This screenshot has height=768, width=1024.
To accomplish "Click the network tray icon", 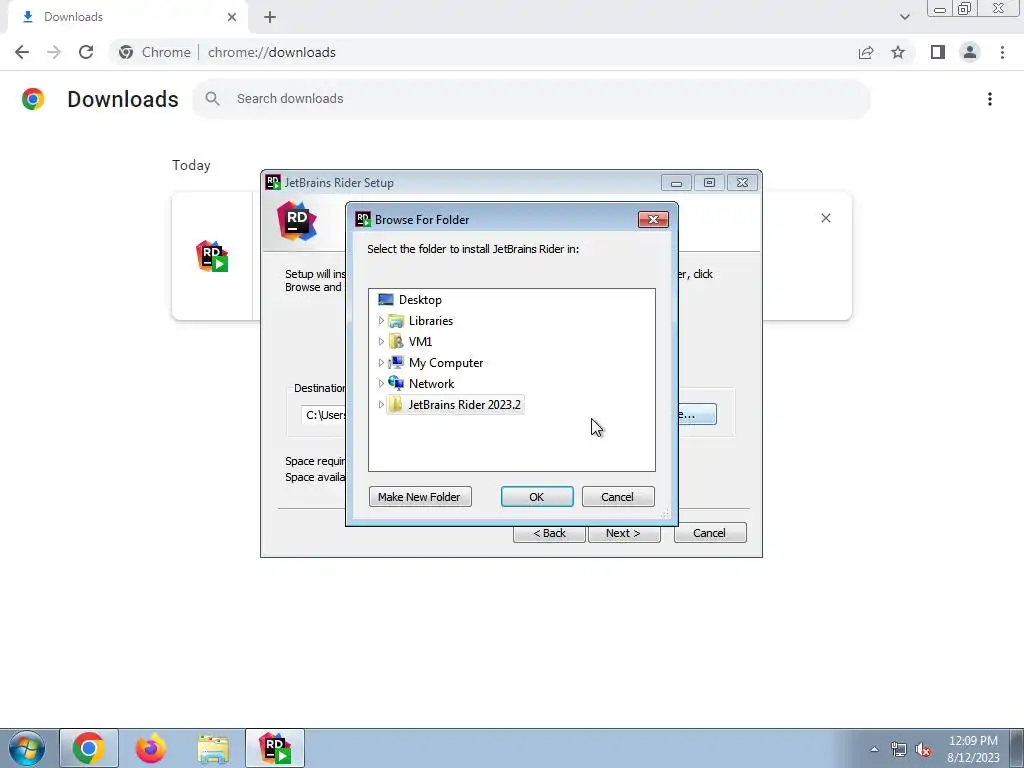I will tap(899, 750).
